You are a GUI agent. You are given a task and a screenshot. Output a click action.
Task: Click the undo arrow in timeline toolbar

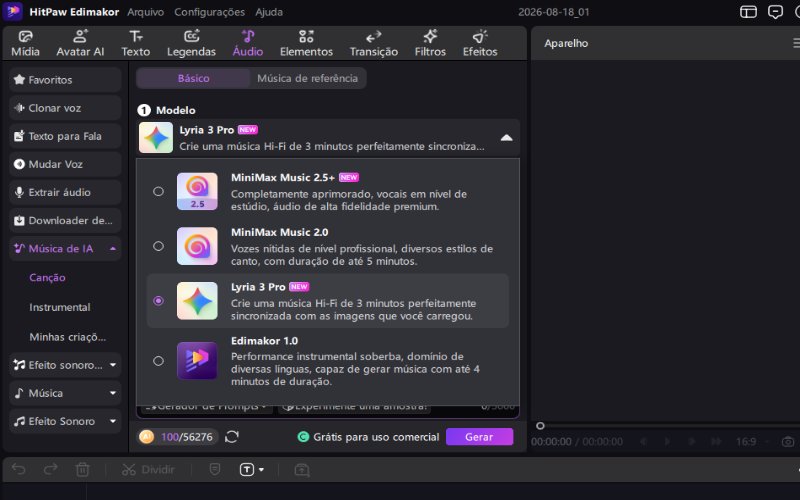(19, 469)
